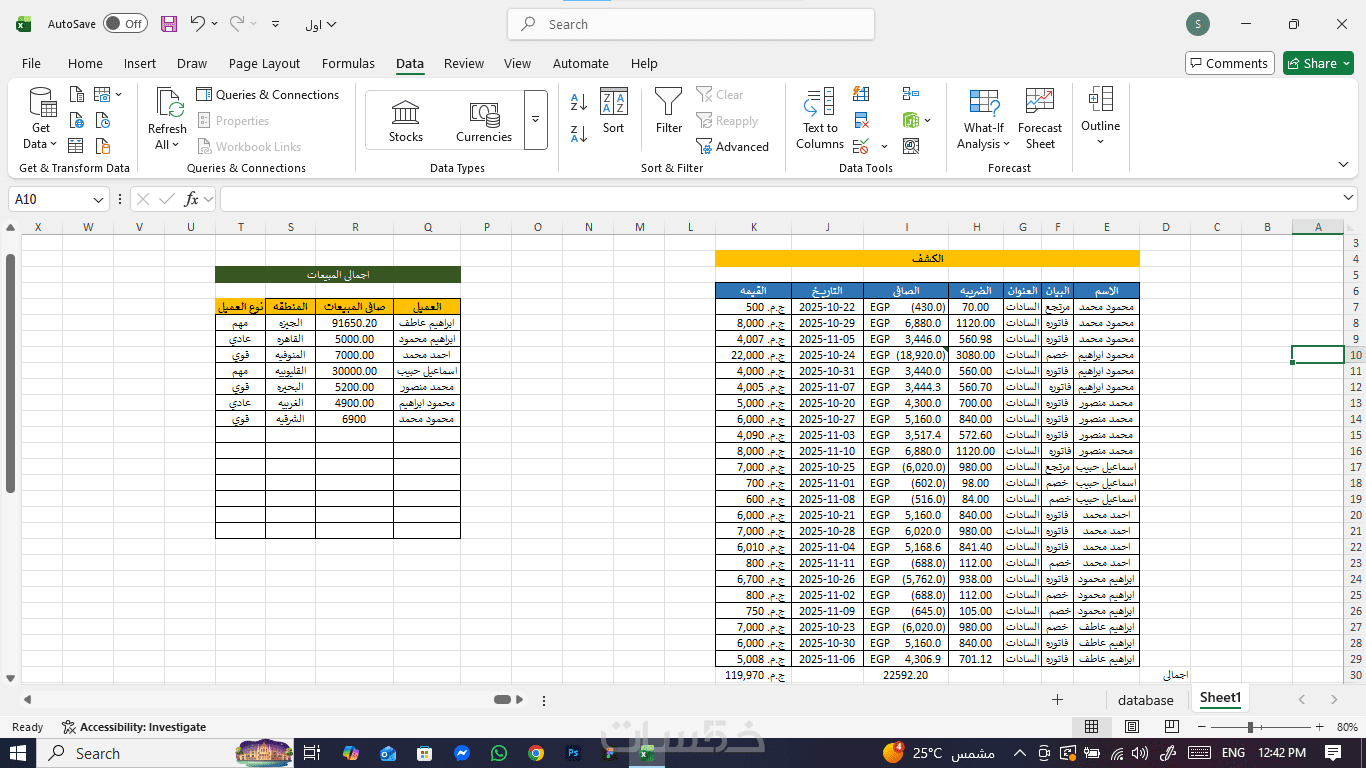Screen dimensions: 1366x768
Task: Click Accessibility: Investigate in status bar
Action: click(x=134, y=727)
